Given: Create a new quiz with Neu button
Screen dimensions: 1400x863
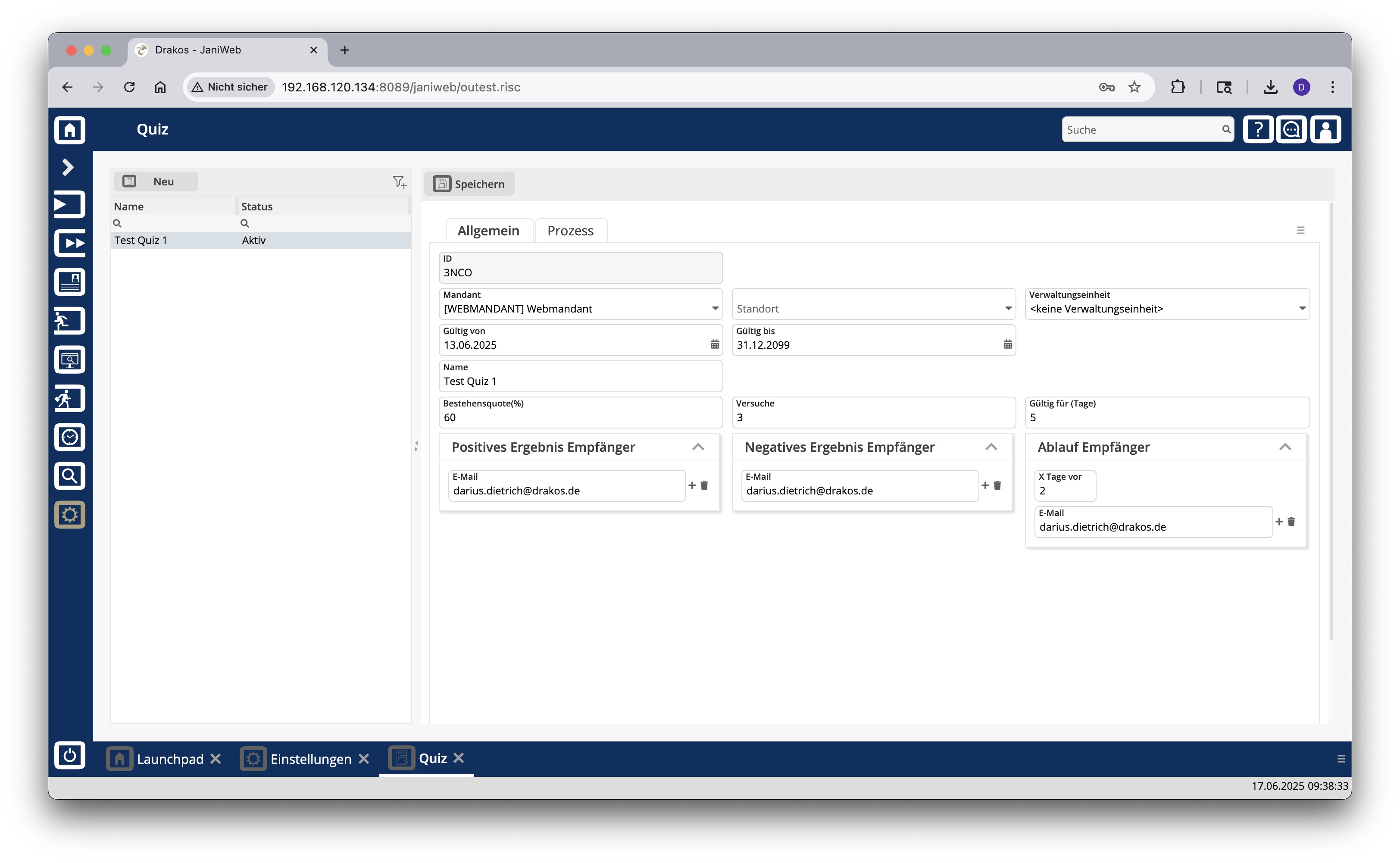Looking at the screenshot, I should [156, 182].
